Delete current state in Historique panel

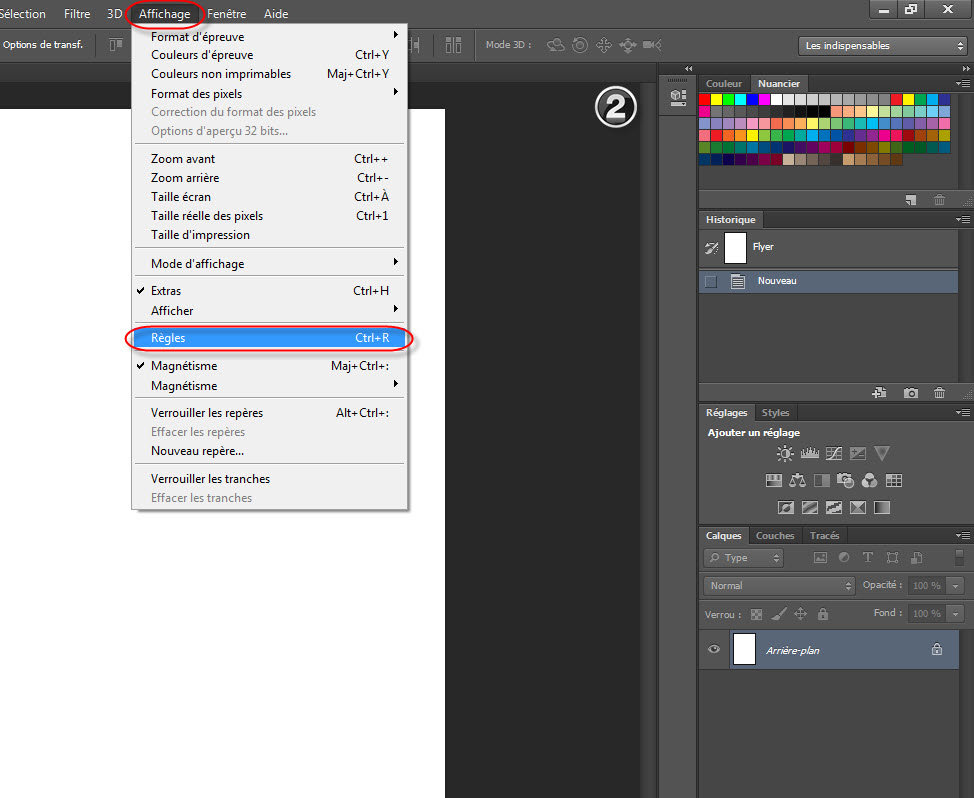939,392
